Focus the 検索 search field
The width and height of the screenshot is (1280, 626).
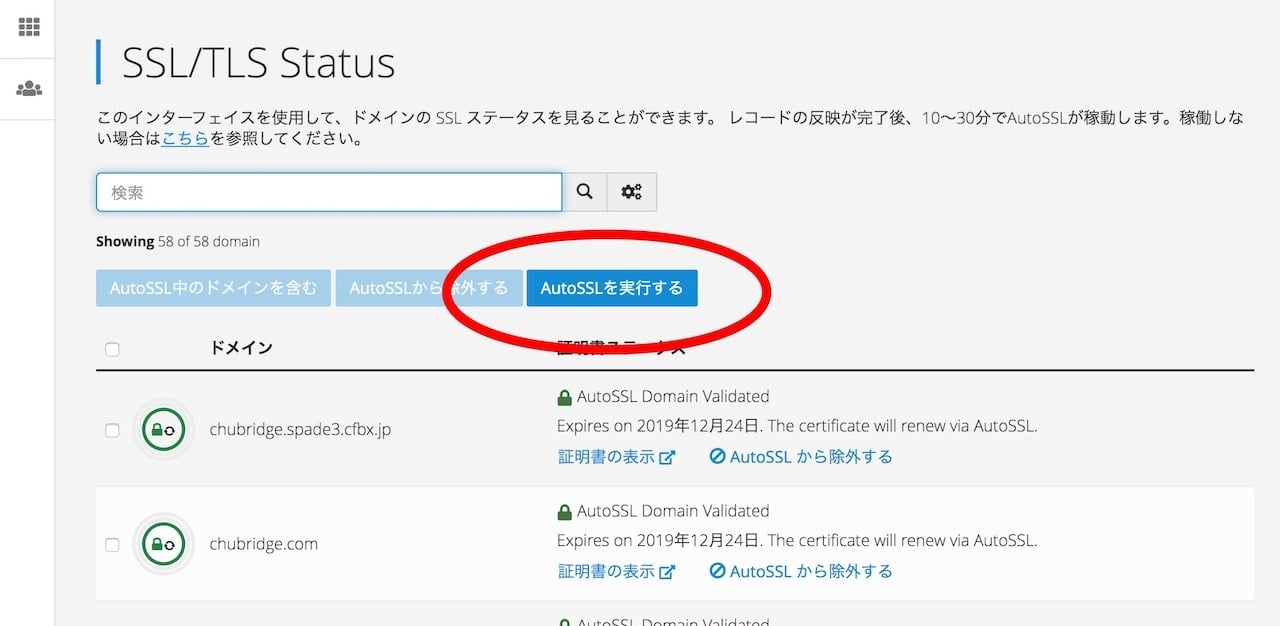pos(329,192)
